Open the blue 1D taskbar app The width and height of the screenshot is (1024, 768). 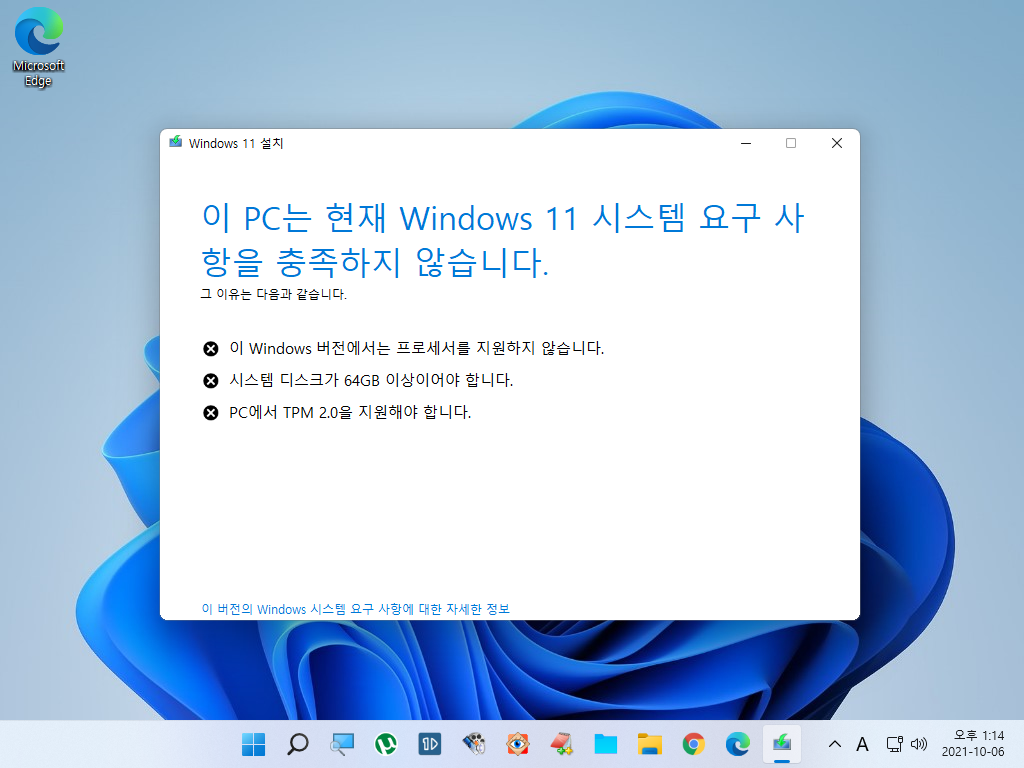coord(430,744)
